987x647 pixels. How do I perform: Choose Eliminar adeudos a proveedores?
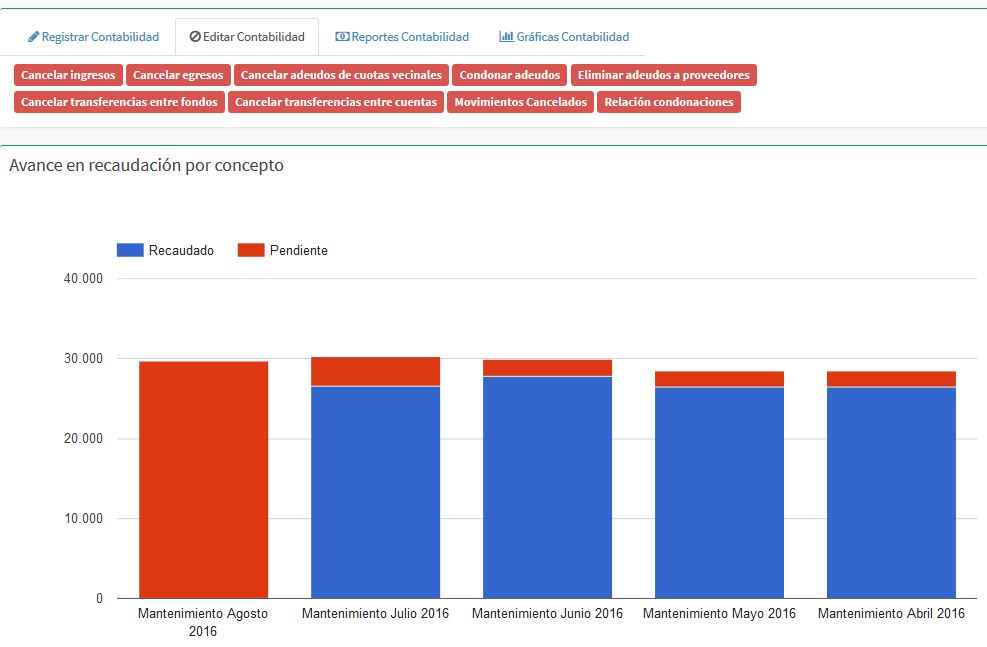pos(663,75)
